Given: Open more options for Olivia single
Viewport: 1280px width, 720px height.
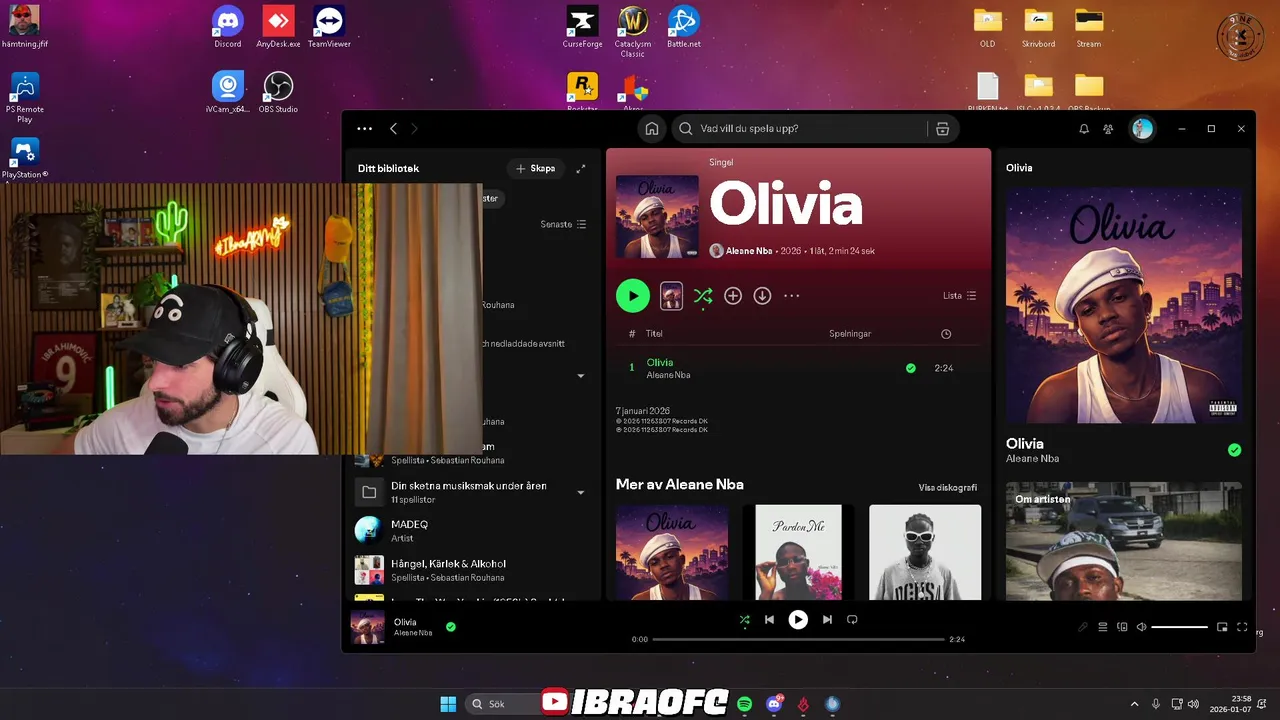Looking at the screenshot, I should 792,296.
